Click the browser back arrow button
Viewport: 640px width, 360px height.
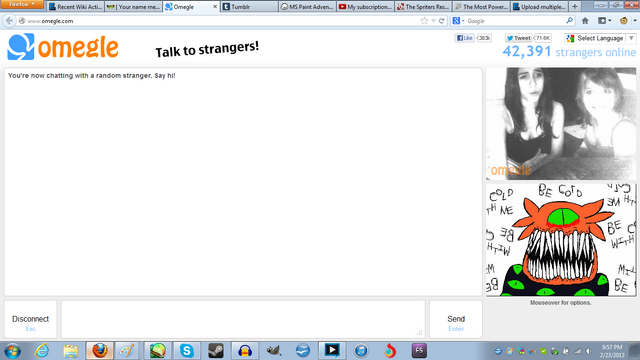[9, 21]
